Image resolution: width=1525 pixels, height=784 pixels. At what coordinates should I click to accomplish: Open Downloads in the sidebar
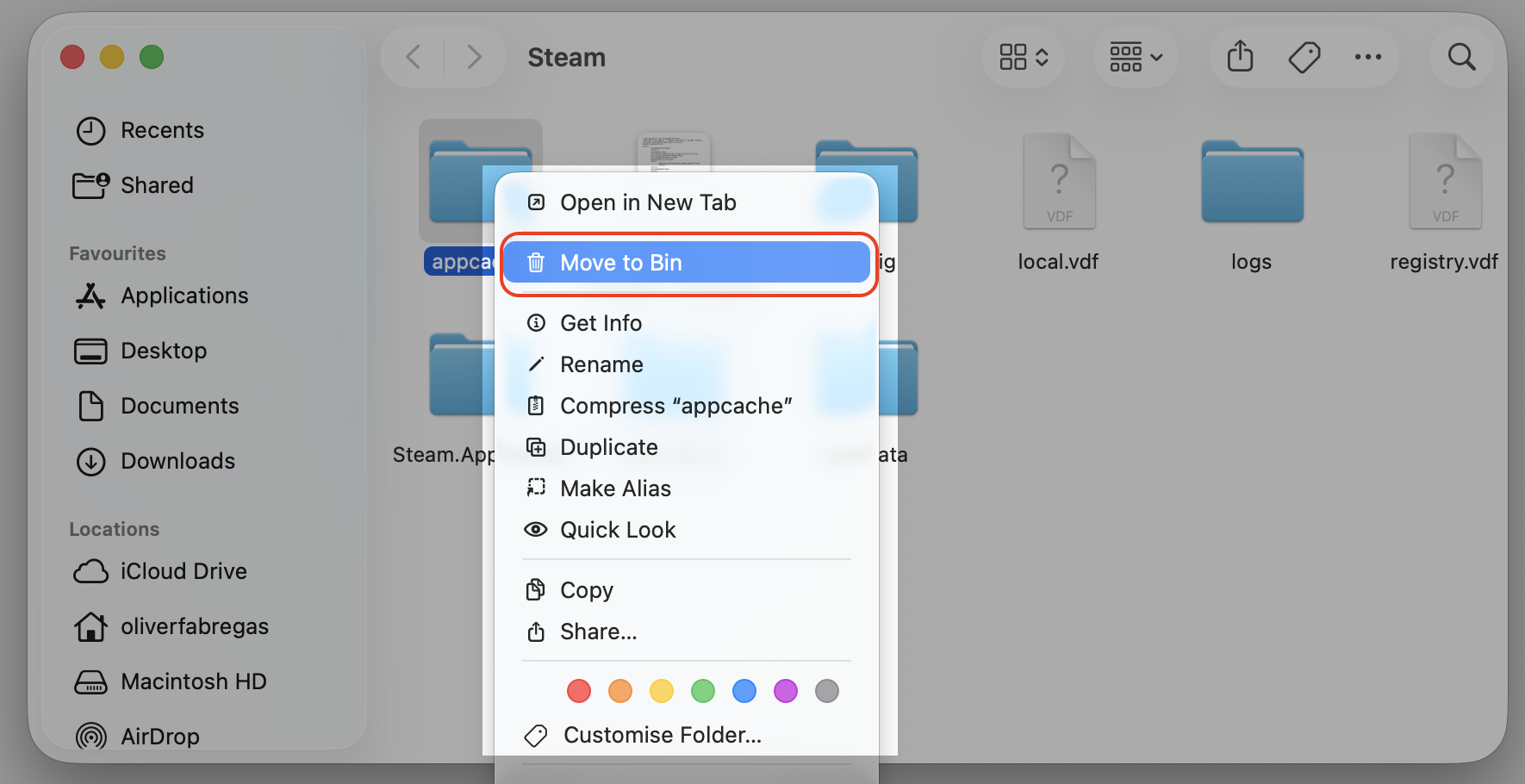coord(156,461)
